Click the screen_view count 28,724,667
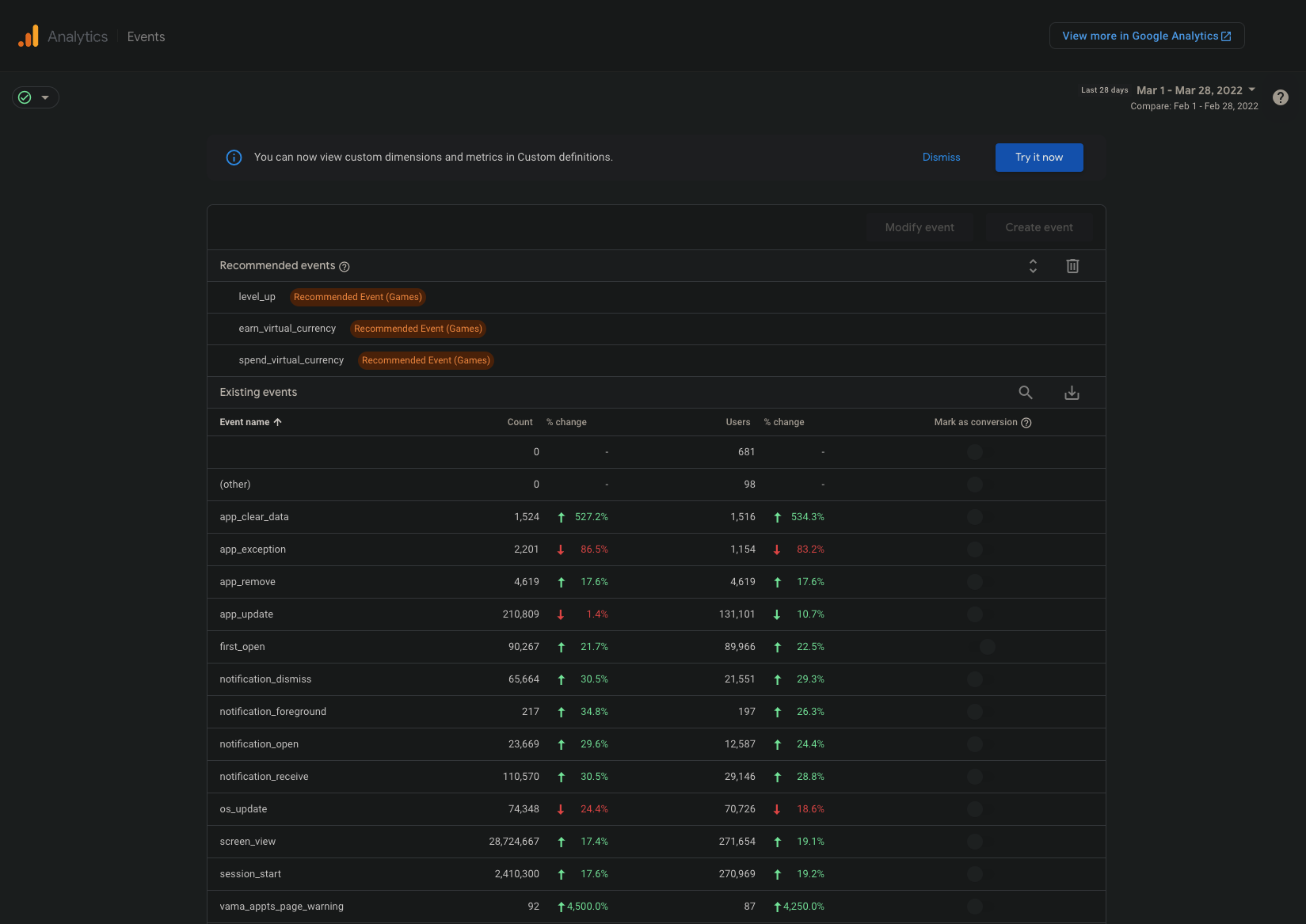Screen dimensions: 1306x924 [x=514, y=842]
